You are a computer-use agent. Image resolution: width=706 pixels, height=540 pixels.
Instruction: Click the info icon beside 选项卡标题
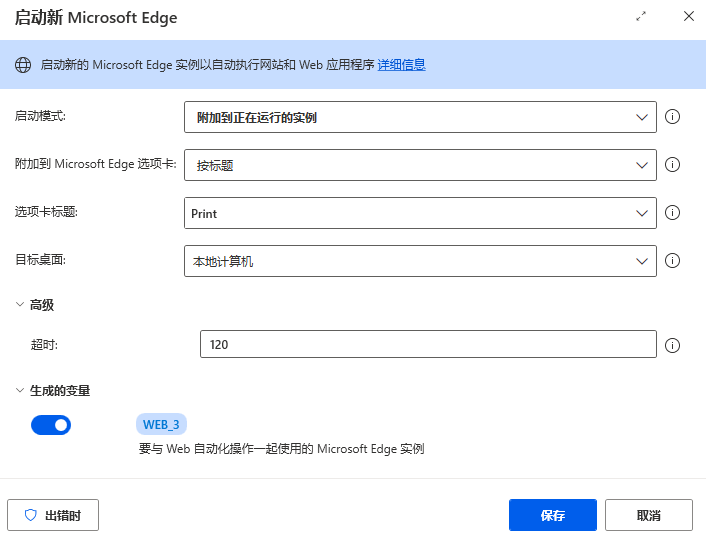click(x=672, y=213)
